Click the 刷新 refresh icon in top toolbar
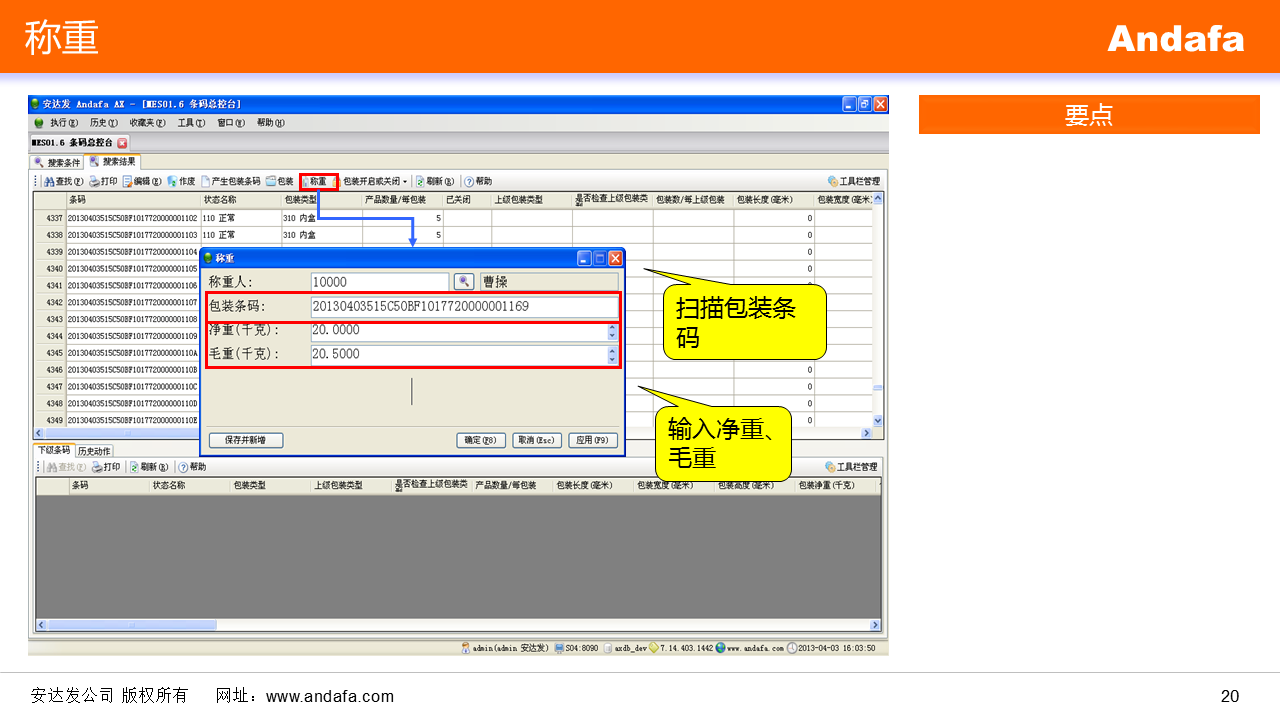This screenshot has width=1280, height=720. point(435,182)
